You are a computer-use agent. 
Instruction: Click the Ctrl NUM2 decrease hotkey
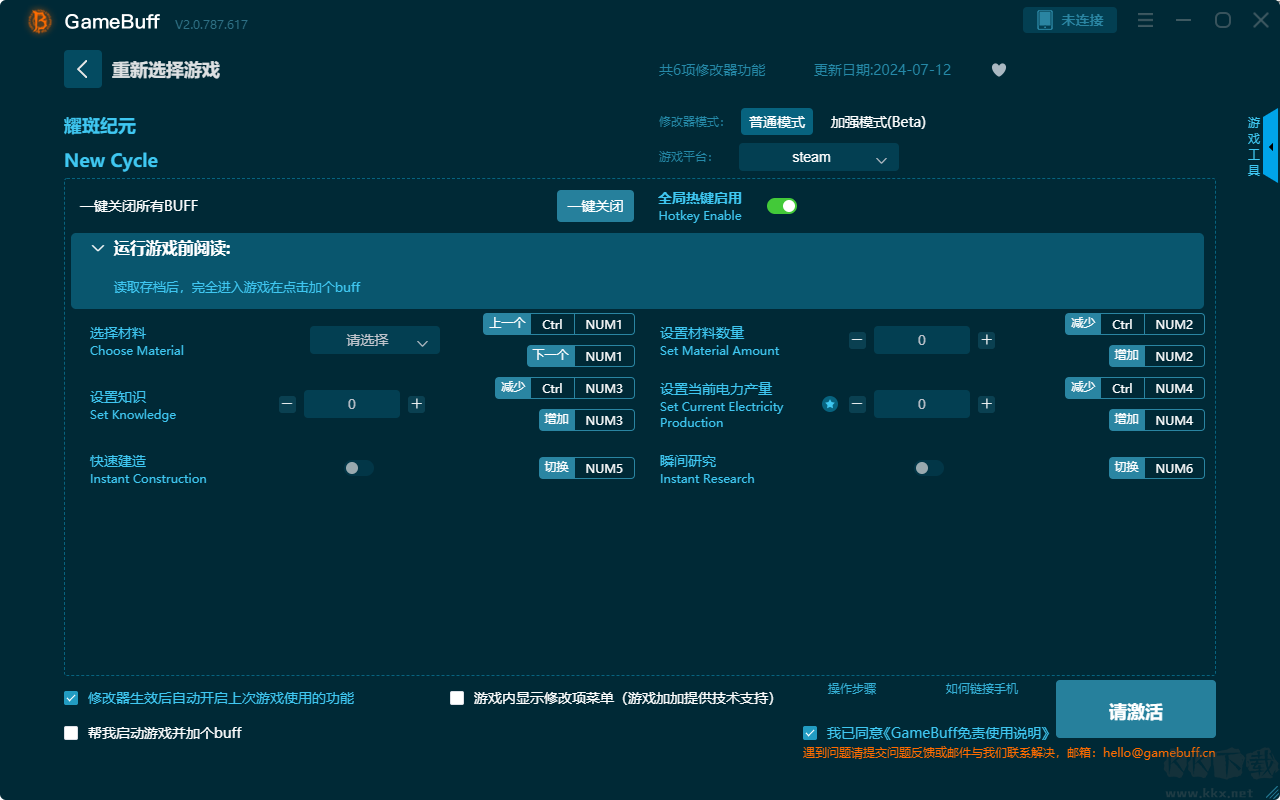pyautogui.click(x=1135, y=324)
